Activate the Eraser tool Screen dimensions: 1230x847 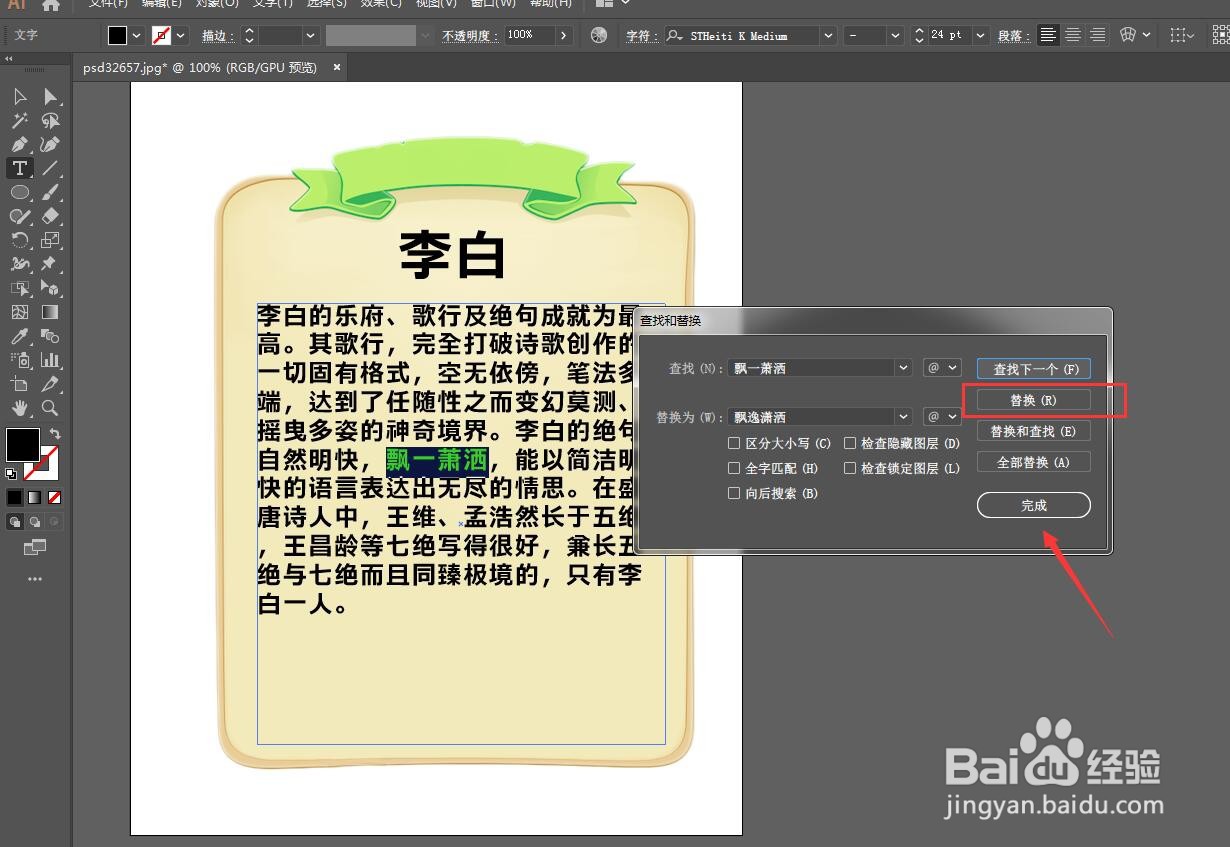51,216
